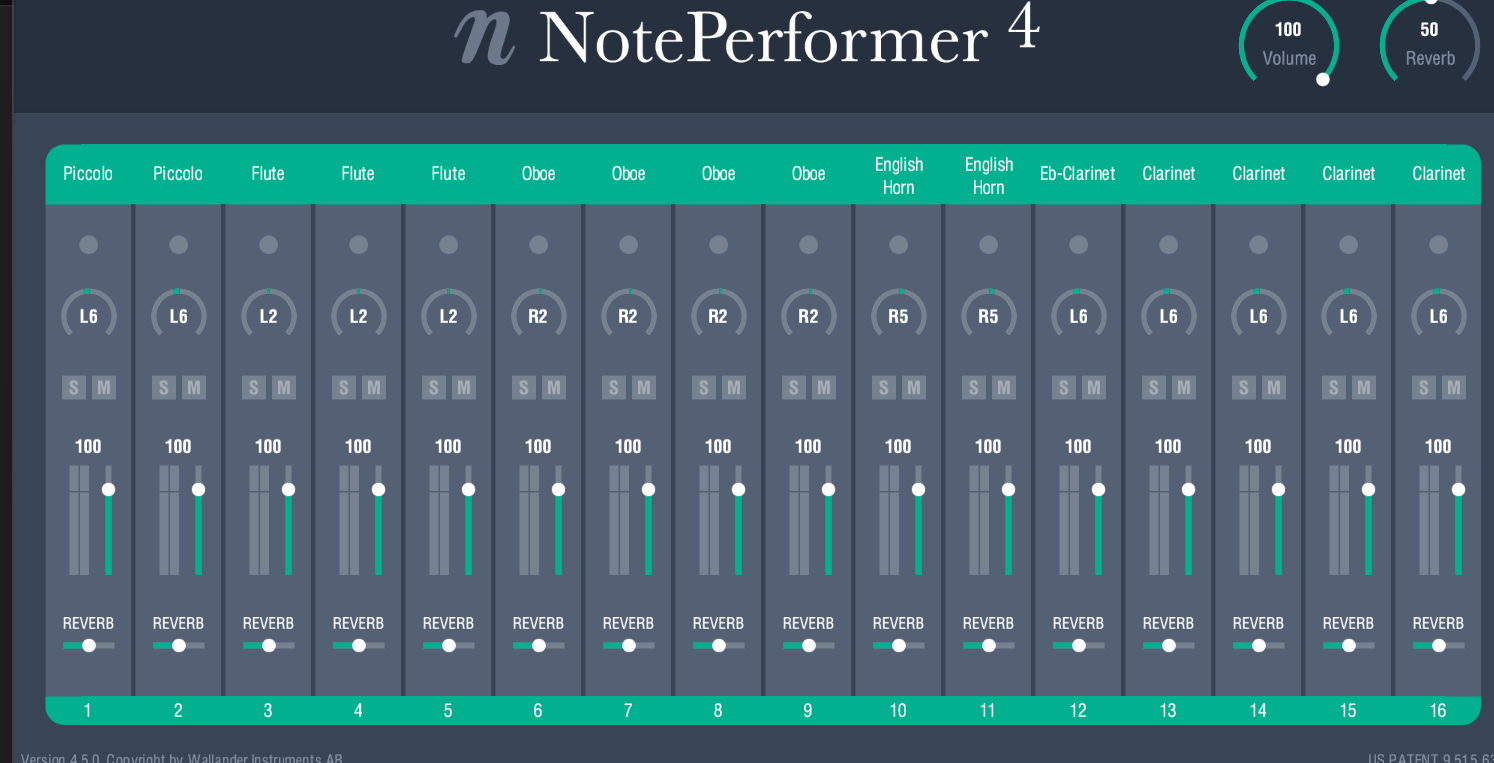Mute the English Horn on channel 11
This screenshot has height=763, width=1494.
click(1004, 387)
